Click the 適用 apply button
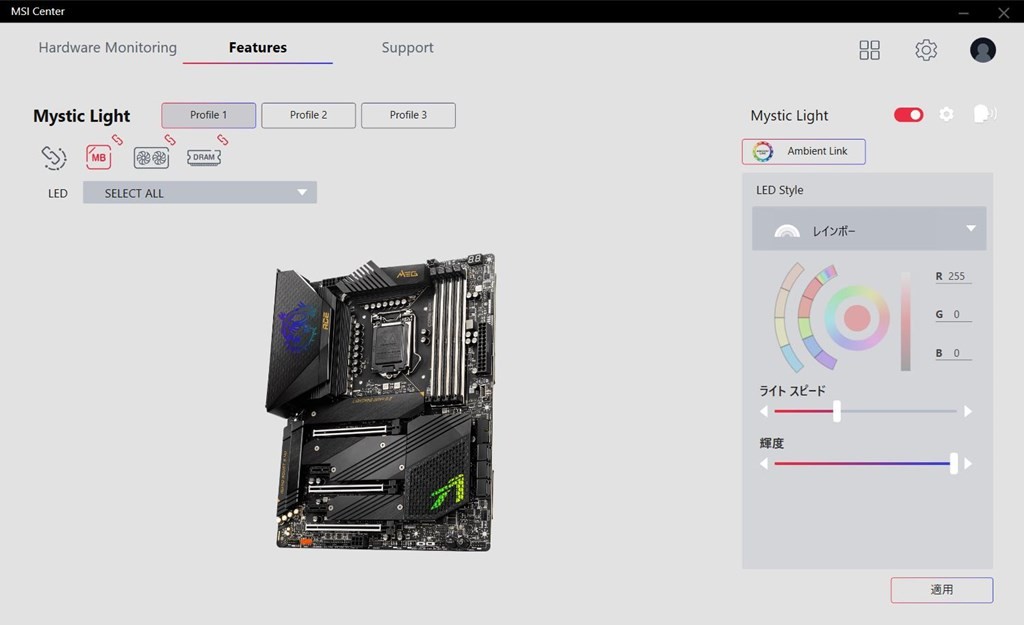The height and width of the screenshot is (625, 1024). [x=942, y=590]
